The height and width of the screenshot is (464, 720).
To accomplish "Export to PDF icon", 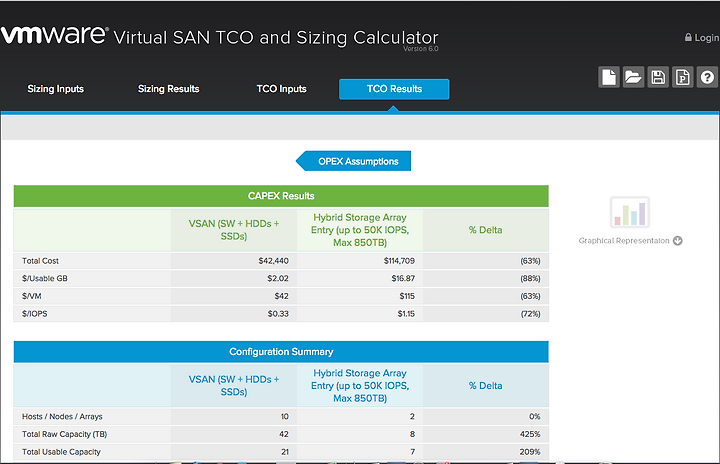I will (x=683, y=77).
